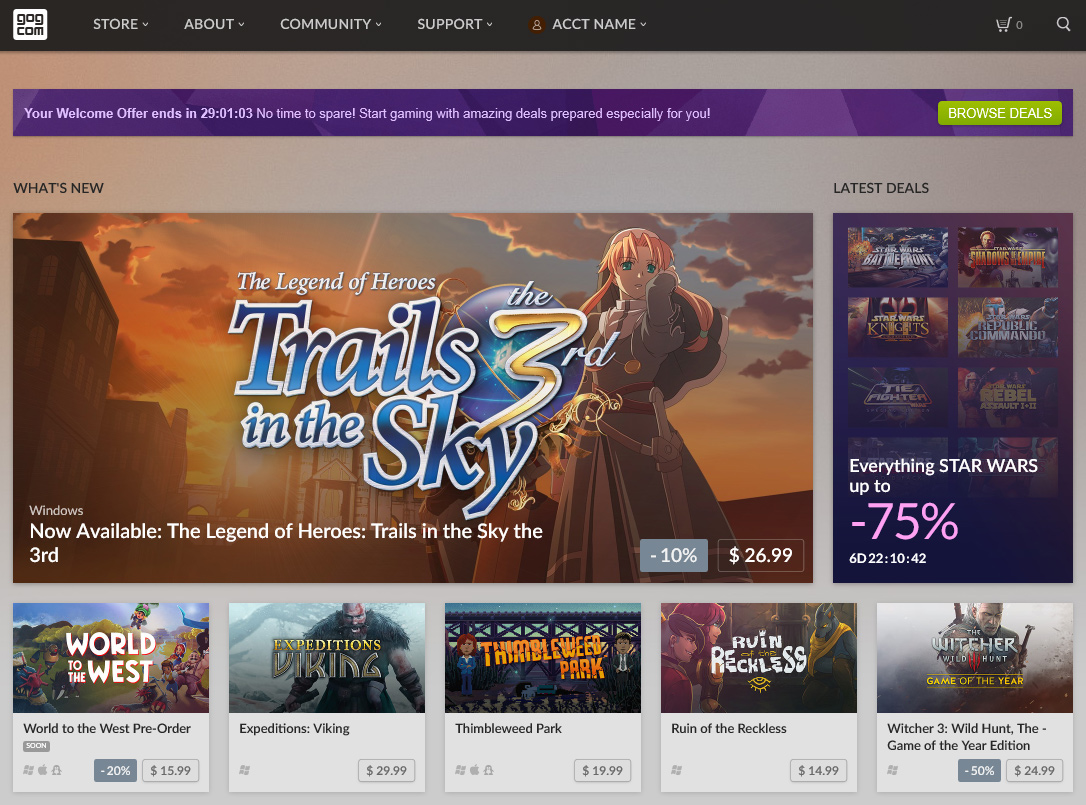Click the -75% Star Wars discount

pos(905,521)
